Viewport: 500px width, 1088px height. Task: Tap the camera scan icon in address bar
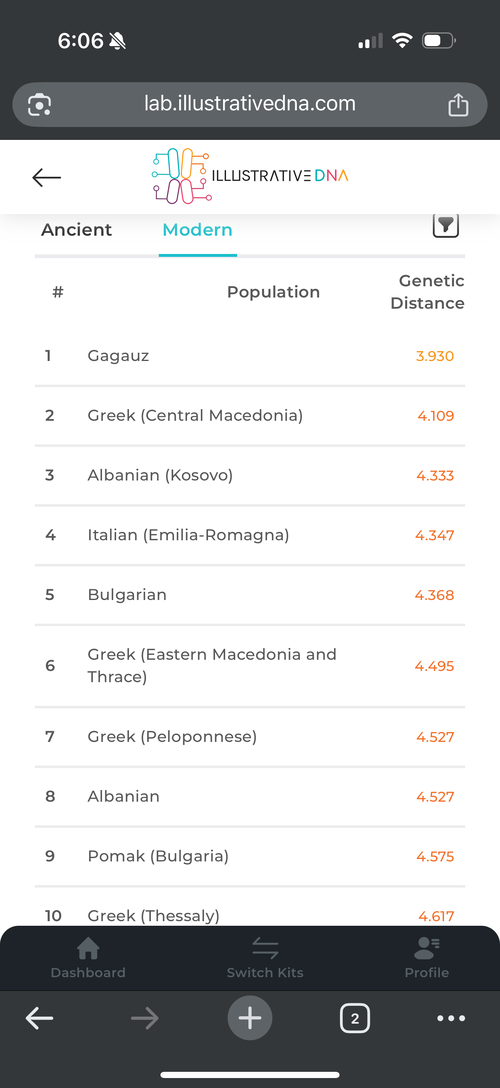[40, 105]
